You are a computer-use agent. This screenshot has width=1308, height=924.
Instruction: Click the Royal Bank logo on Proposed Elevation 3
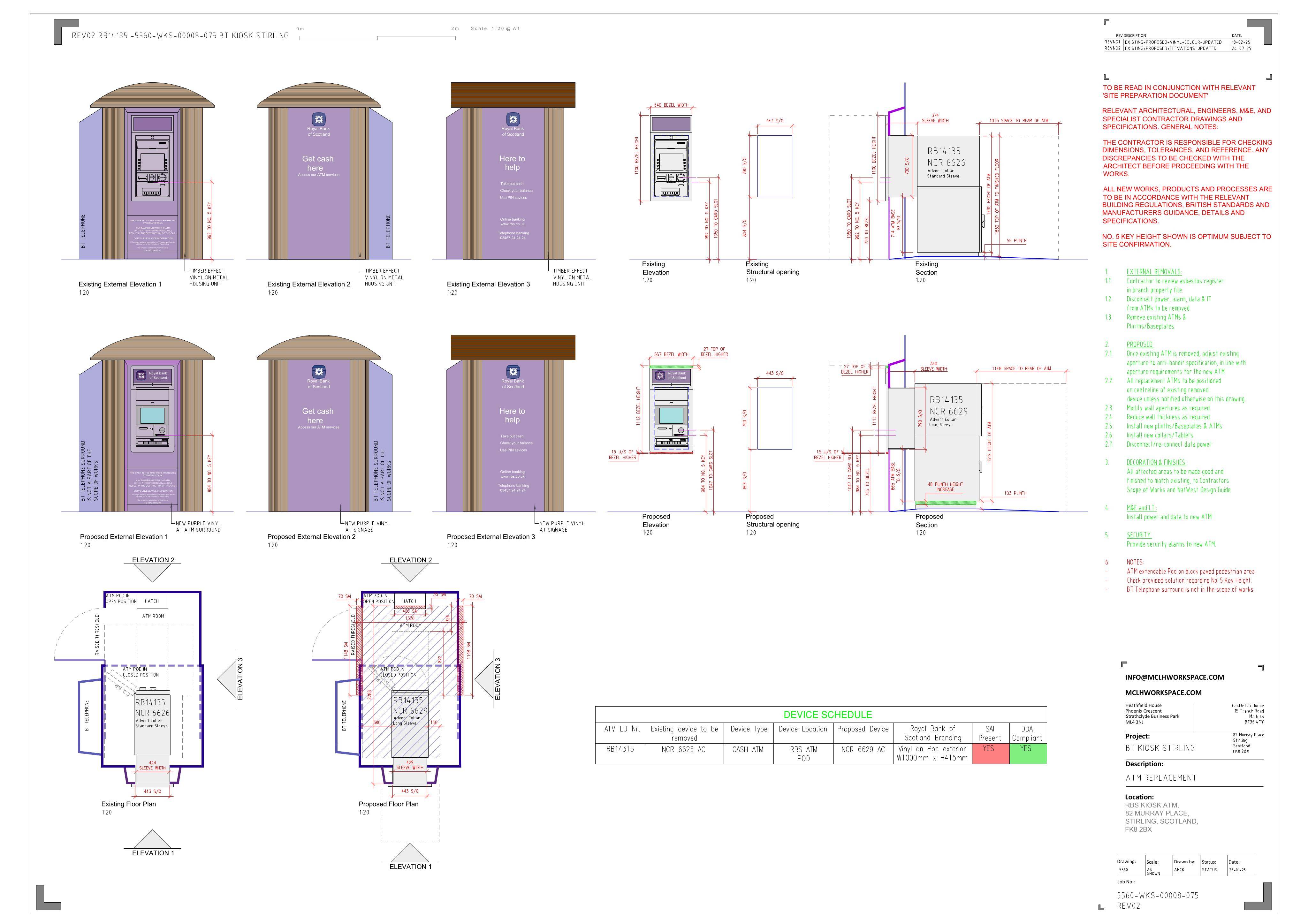pyautogui.click(x=513, y=371)
